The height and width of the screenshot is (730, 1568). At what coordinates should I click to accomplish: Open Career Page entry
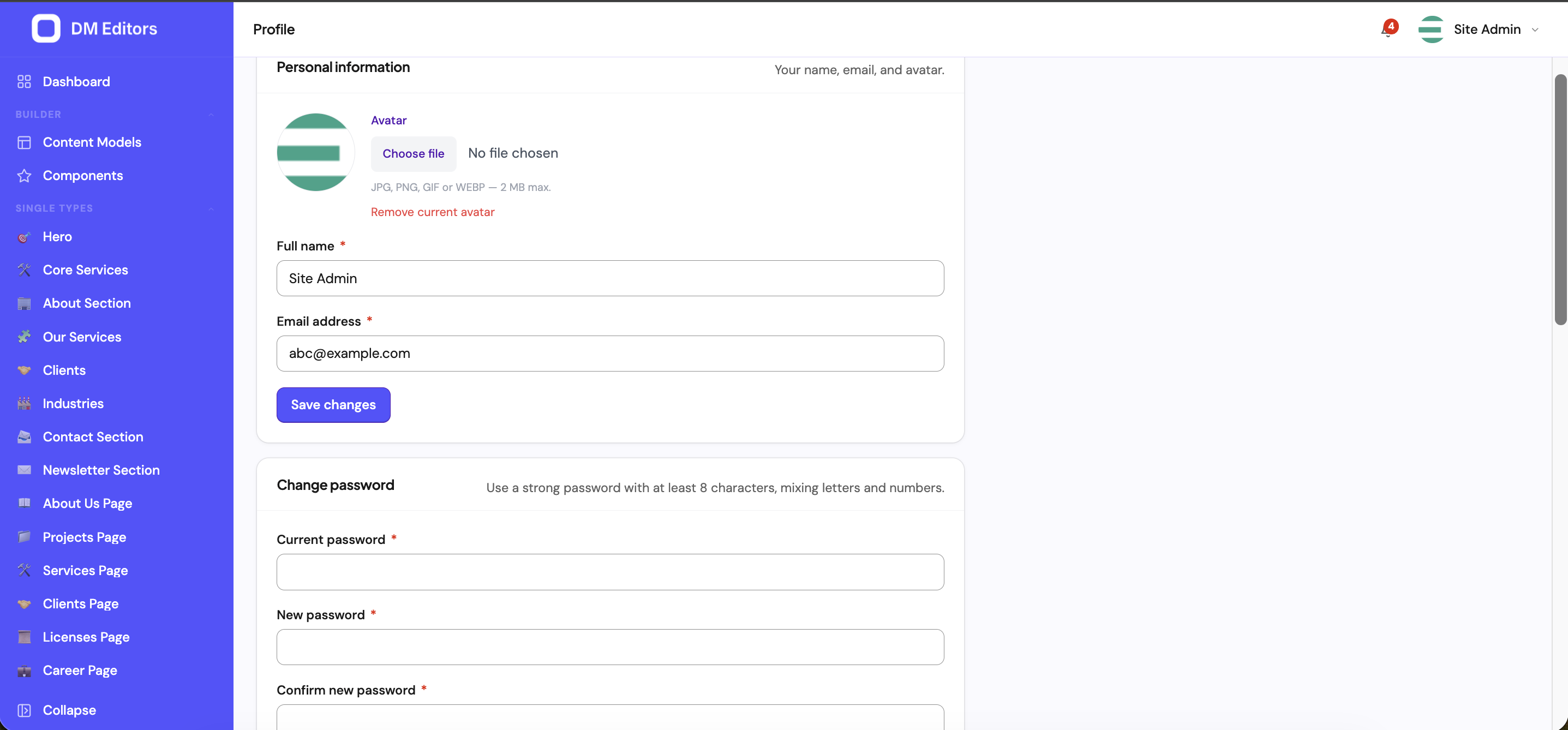click(x=117, y=671)
